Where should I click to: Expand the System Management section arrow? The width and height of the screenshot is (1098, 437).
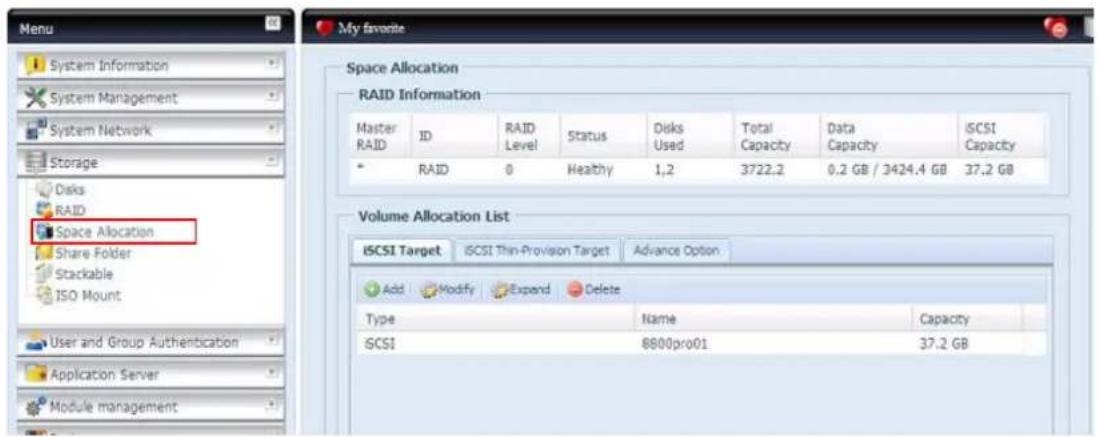click(x=272, y=98)
